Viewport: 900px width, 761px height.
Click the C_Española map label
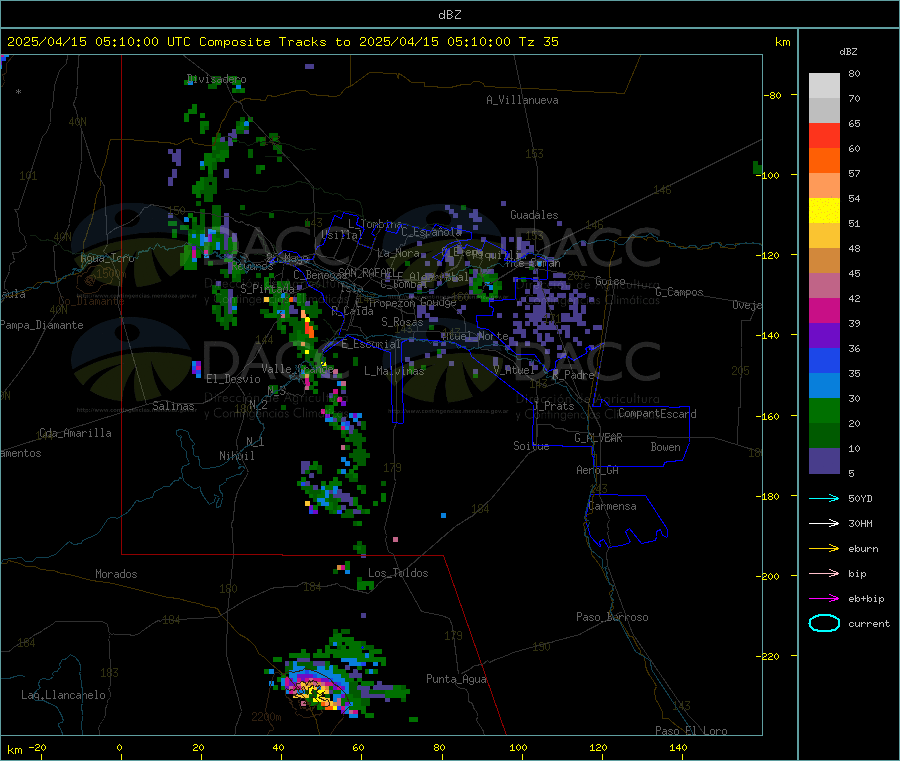[x=432, y=232]
